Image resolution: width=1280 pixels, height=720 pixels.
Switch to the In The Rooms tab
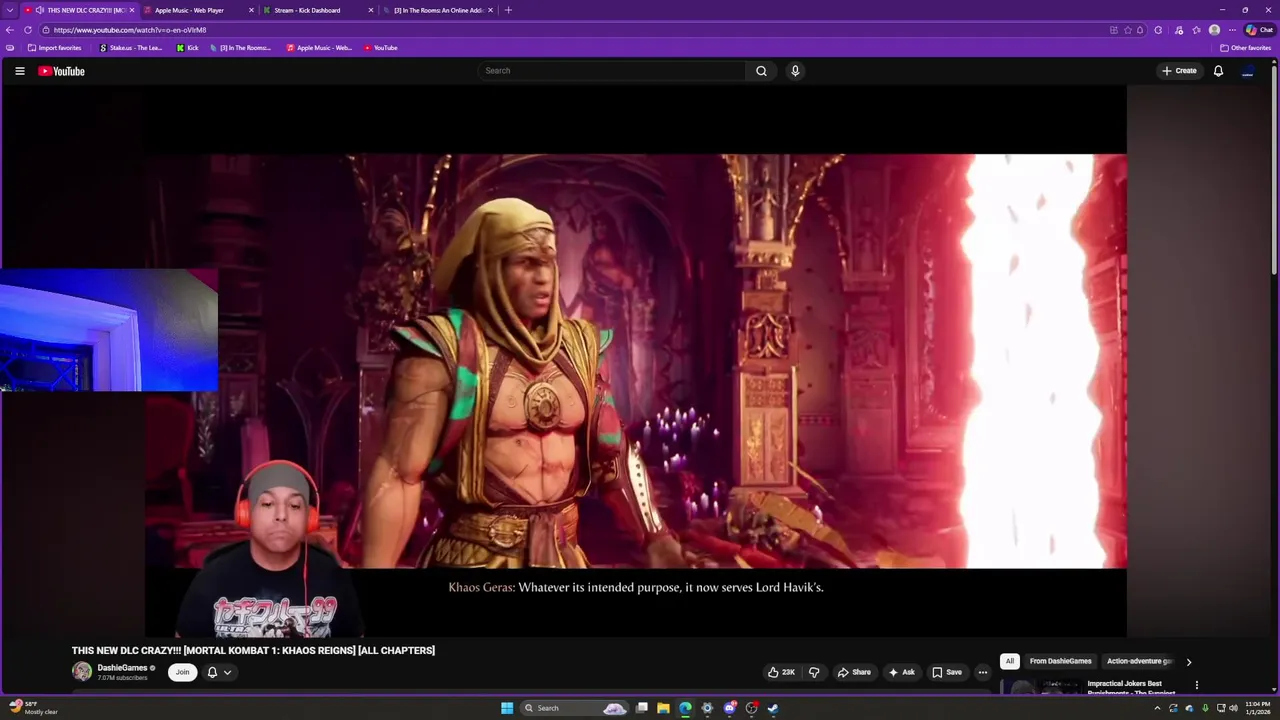click(436, 10)
